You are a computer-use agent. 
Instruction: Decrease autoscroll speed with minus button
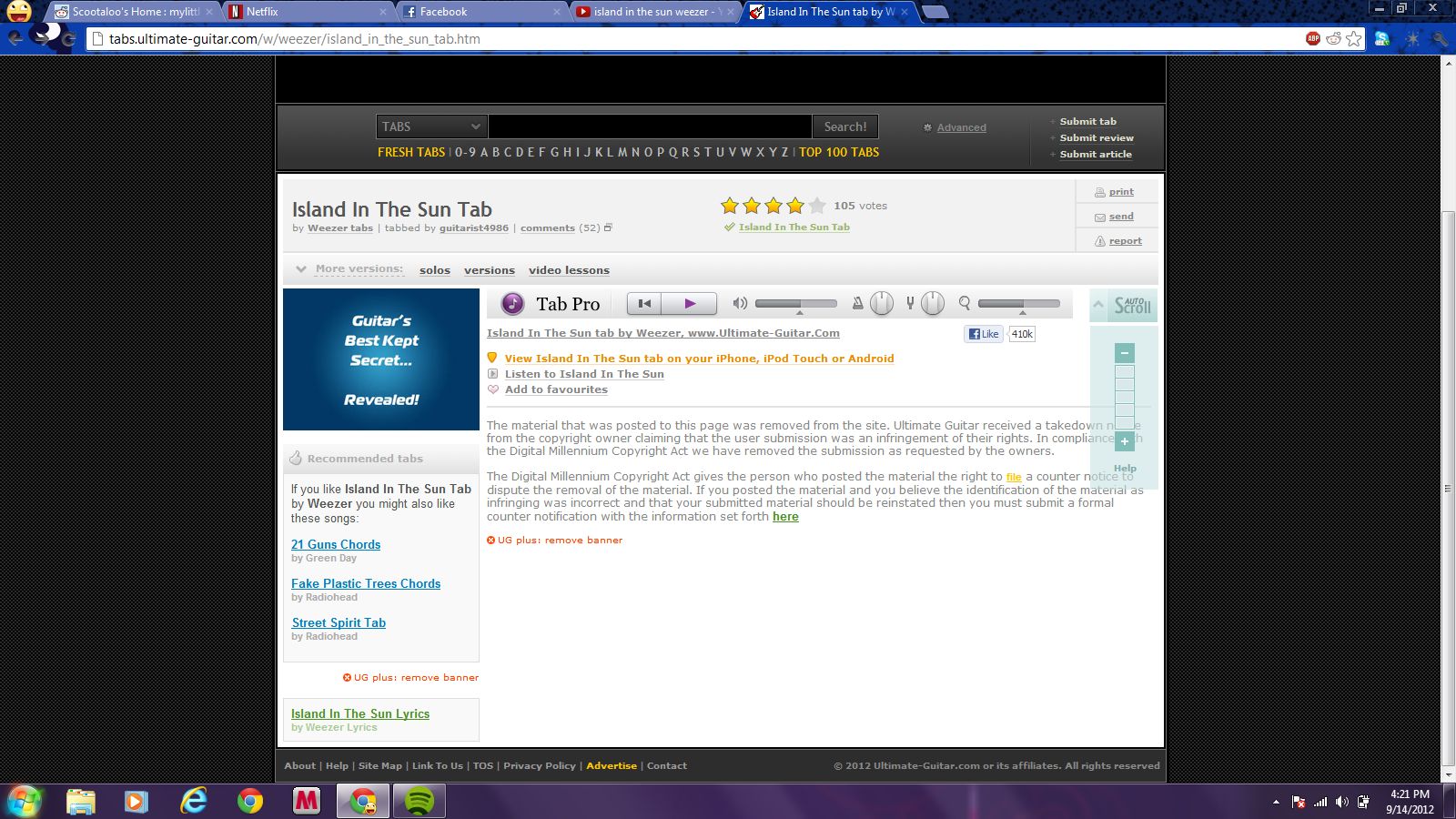click(1125, 353)
